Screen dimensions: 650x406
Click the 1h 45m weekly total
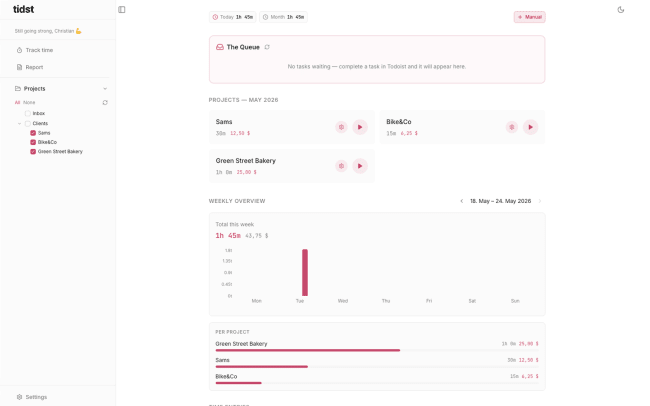pos(228,236)
